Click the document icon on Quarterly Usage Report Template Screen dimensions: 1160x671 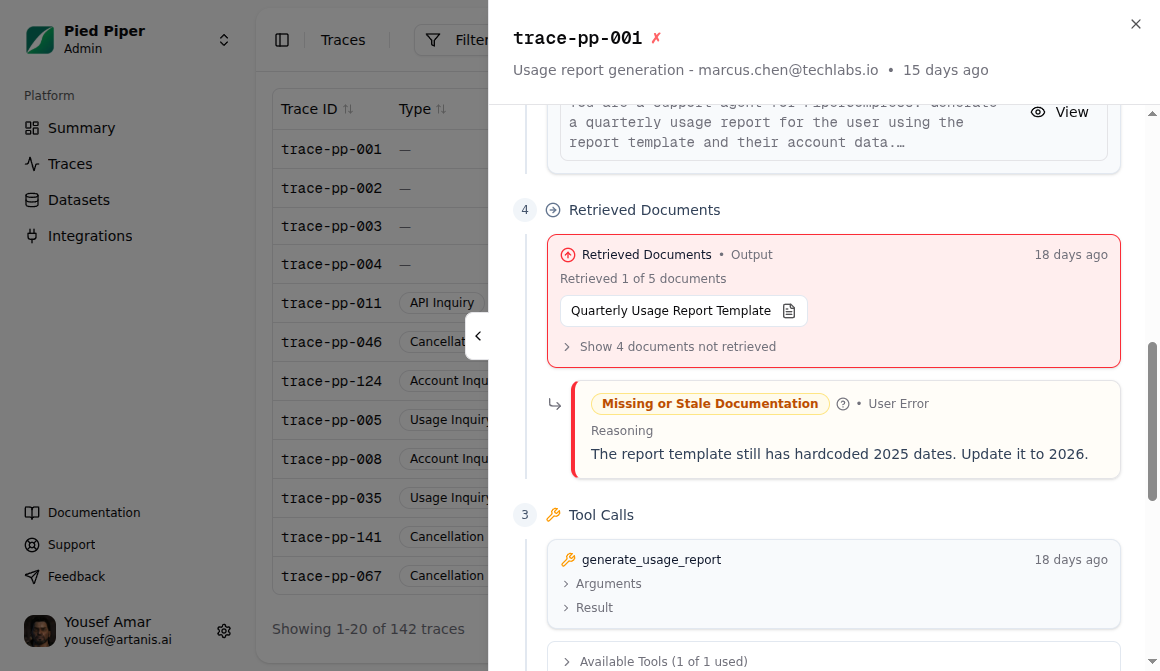point(789,311)
